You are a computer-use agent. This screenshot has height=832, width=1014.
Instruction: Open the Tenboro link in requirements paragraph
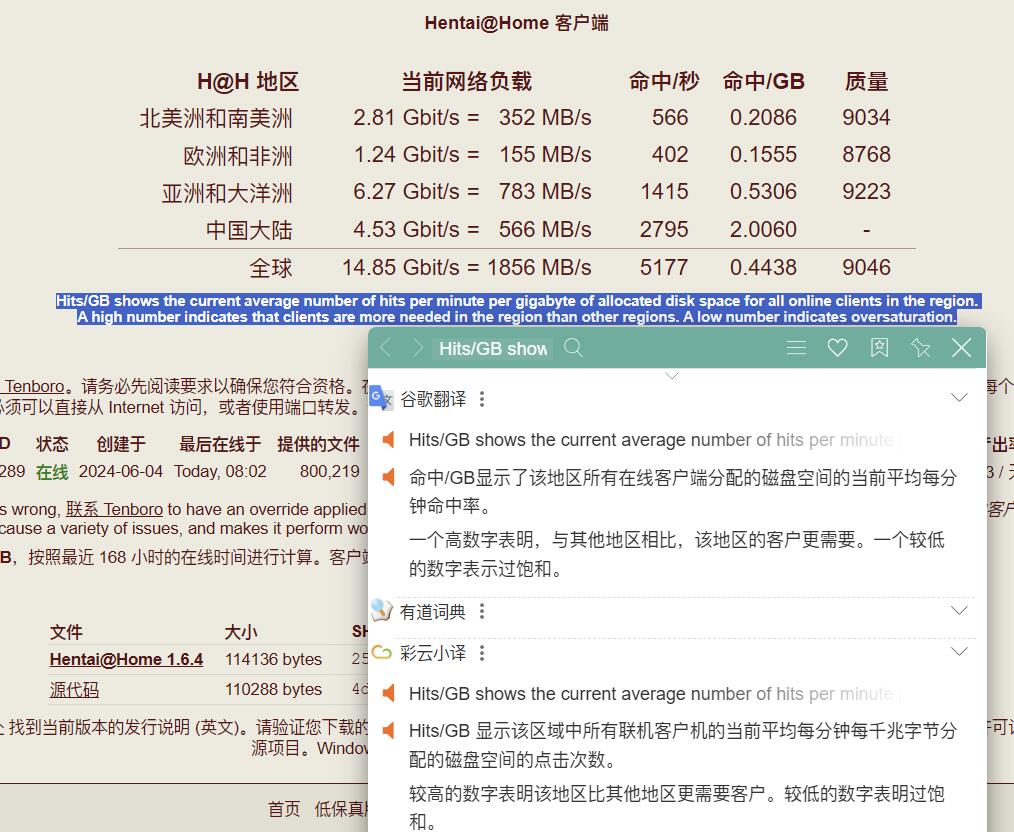point(35,386)
